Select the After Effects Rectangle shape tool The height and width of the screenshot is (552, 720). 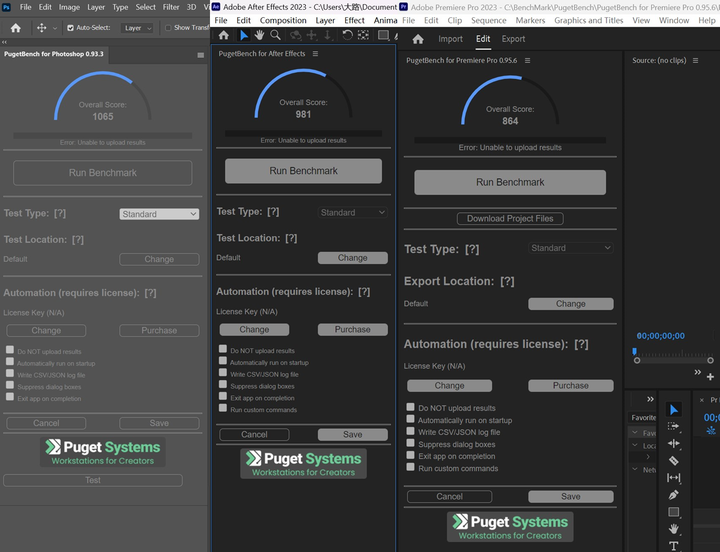383,35
